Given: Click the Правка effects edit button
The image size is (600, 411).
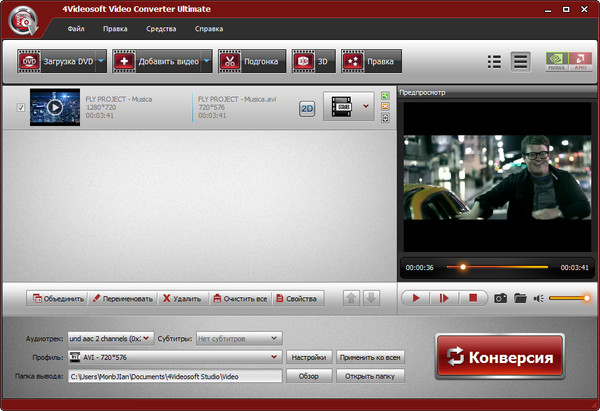Looking at the screenshot, I should coord(371,61).
